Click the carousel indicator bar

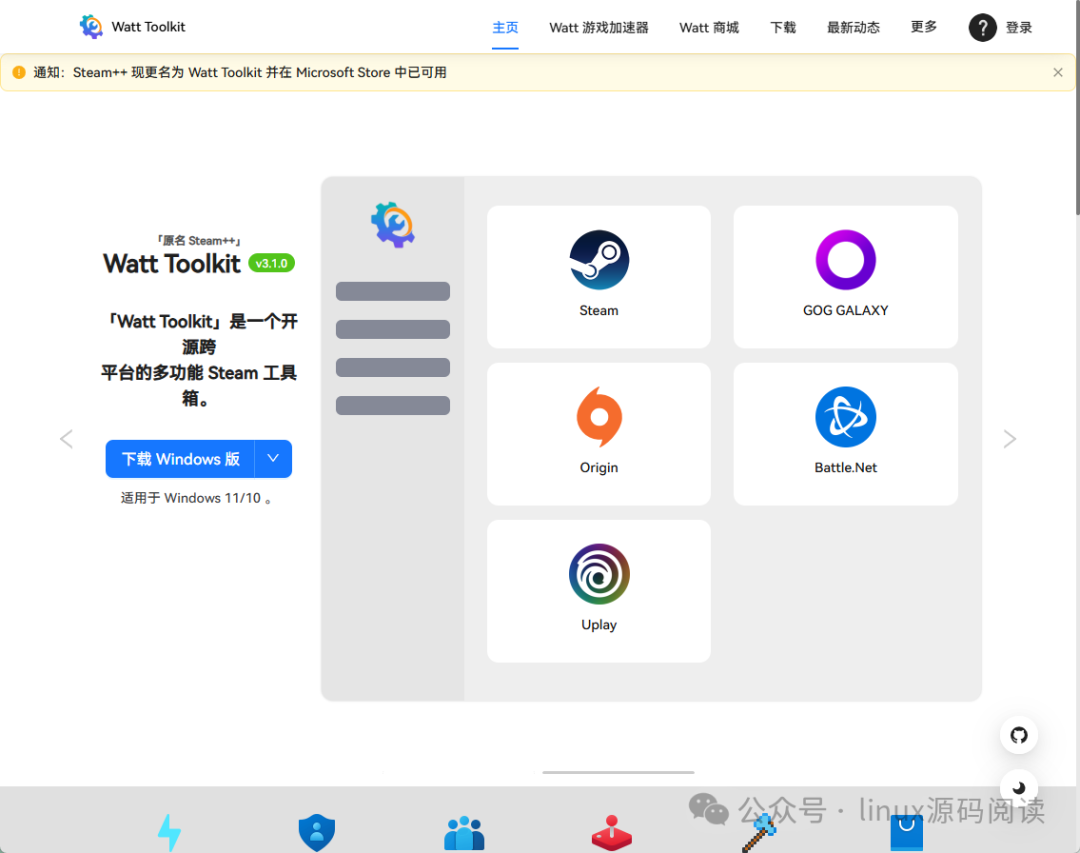point(618,772)
